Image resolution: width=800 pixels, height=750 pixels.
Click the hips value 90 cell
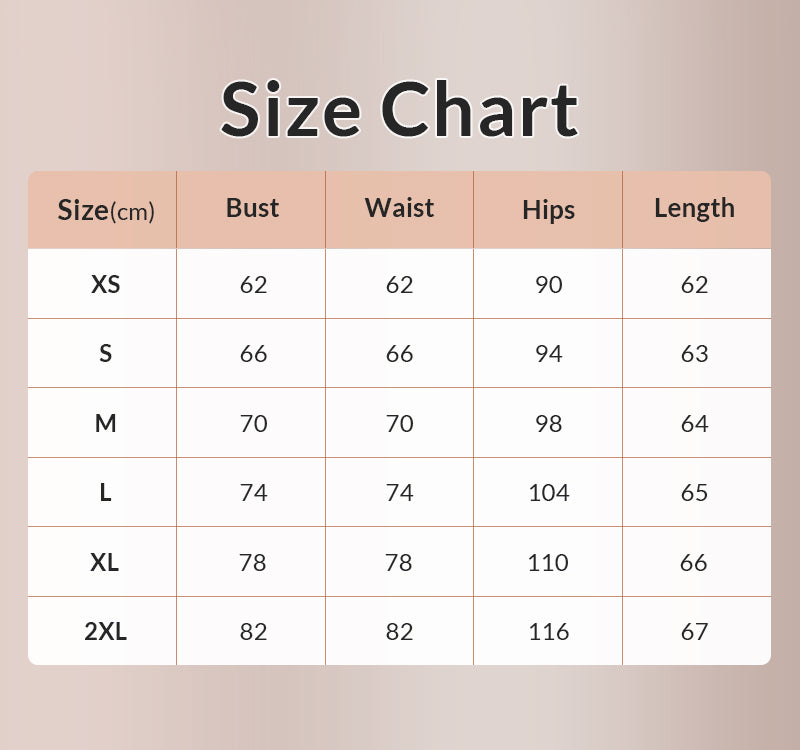pos(548,285)
